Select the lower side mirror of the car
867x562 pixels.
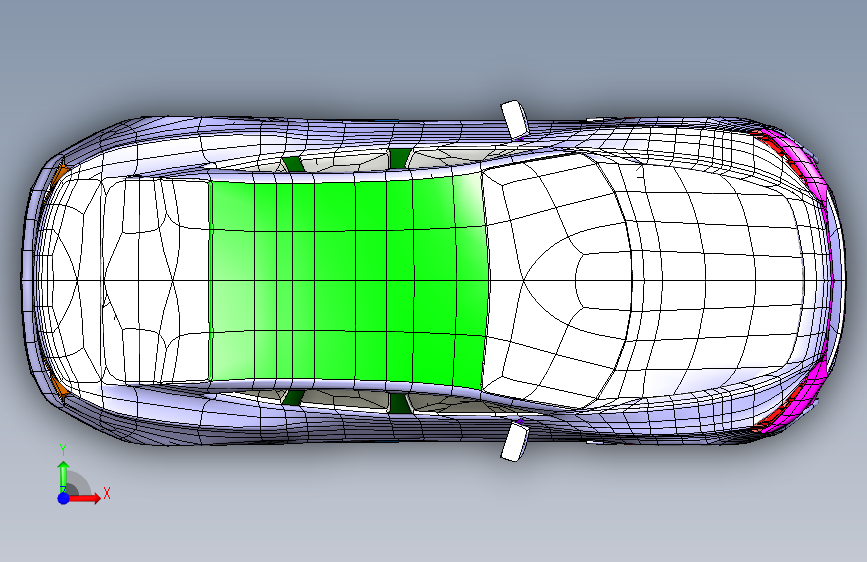pyautogui.click(x=514, y=441)
